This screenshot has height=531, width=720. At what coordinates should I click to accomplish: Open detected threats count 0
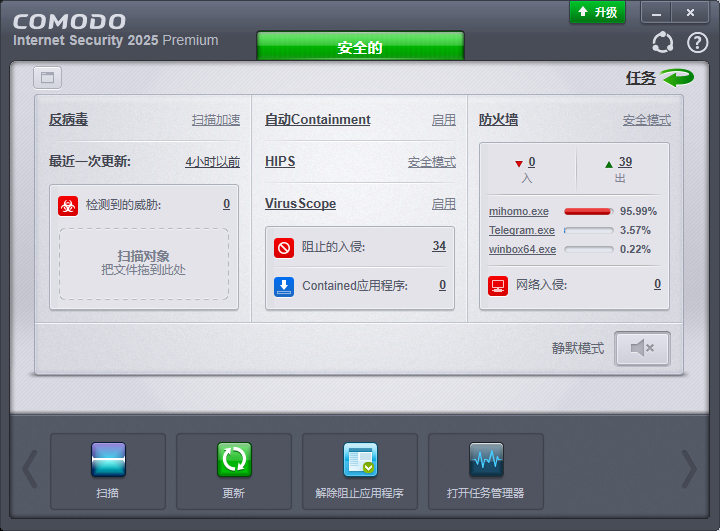point(226,204)
